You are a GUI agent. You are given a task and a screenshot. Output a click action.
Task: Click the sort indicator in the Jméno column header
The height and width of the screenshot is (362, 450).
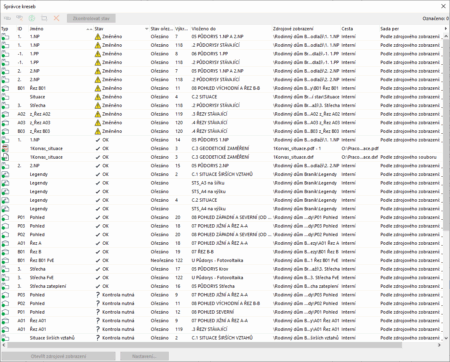coord(89,29)
